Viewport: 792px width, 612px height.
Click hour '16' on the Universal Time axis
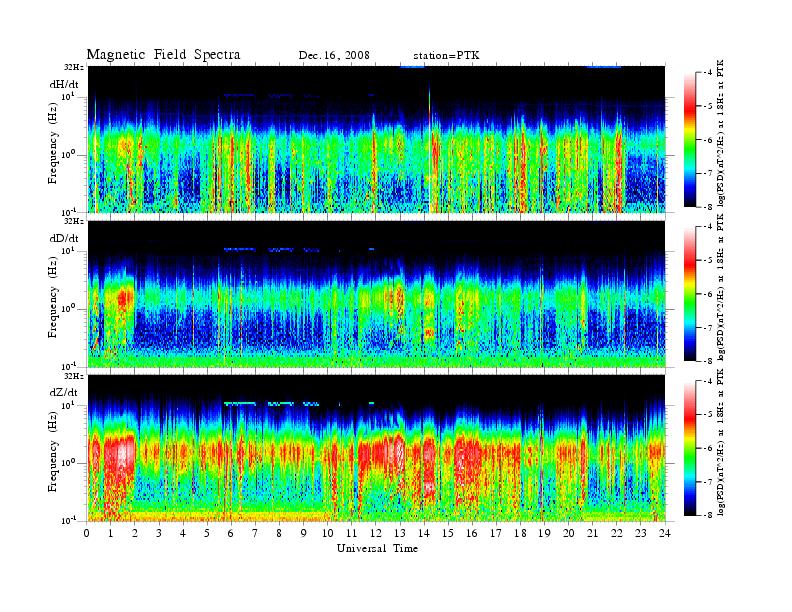tap(472, 534)
